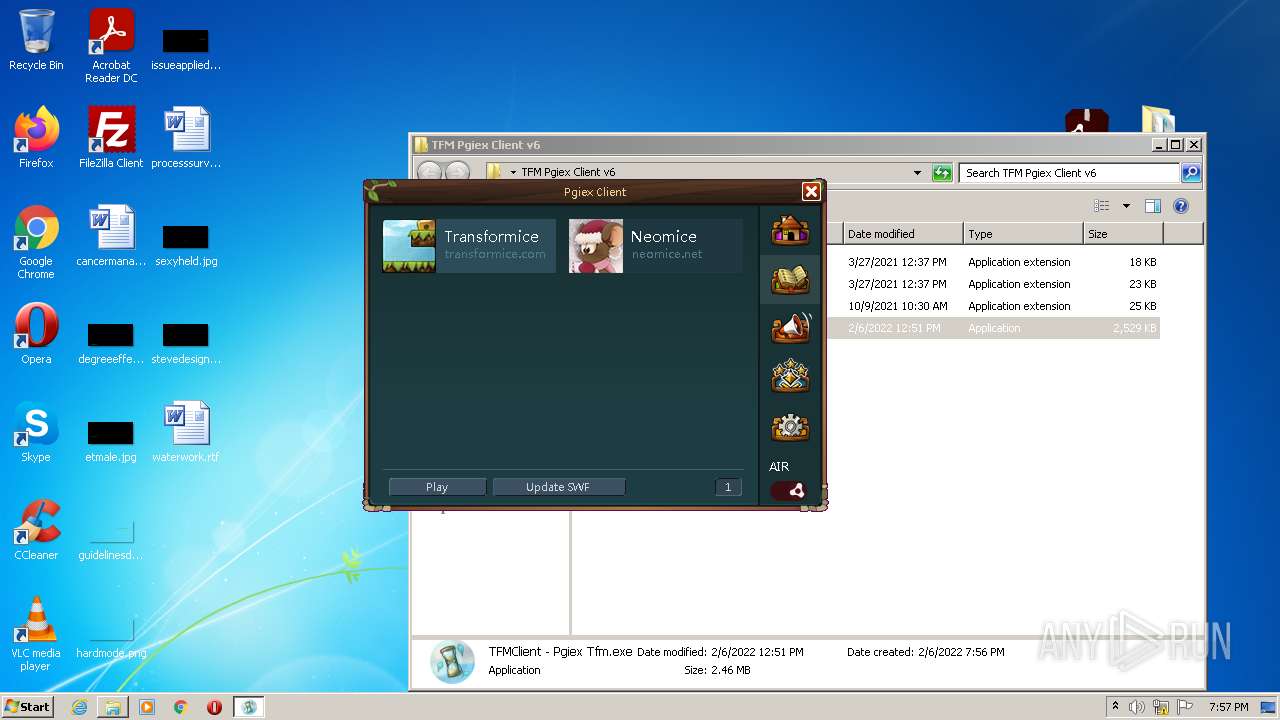Open the gold stars ranking icon
The height and width of the screenshot is (720, 1280).
[x=790, y=377]
